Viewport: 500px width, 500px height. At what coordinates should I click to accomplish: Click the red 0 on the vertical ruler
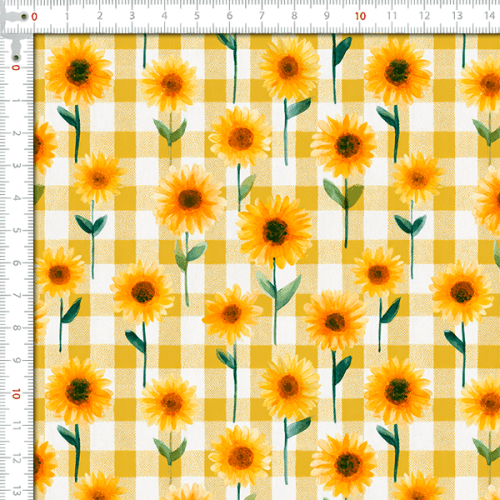click(16, 68)
